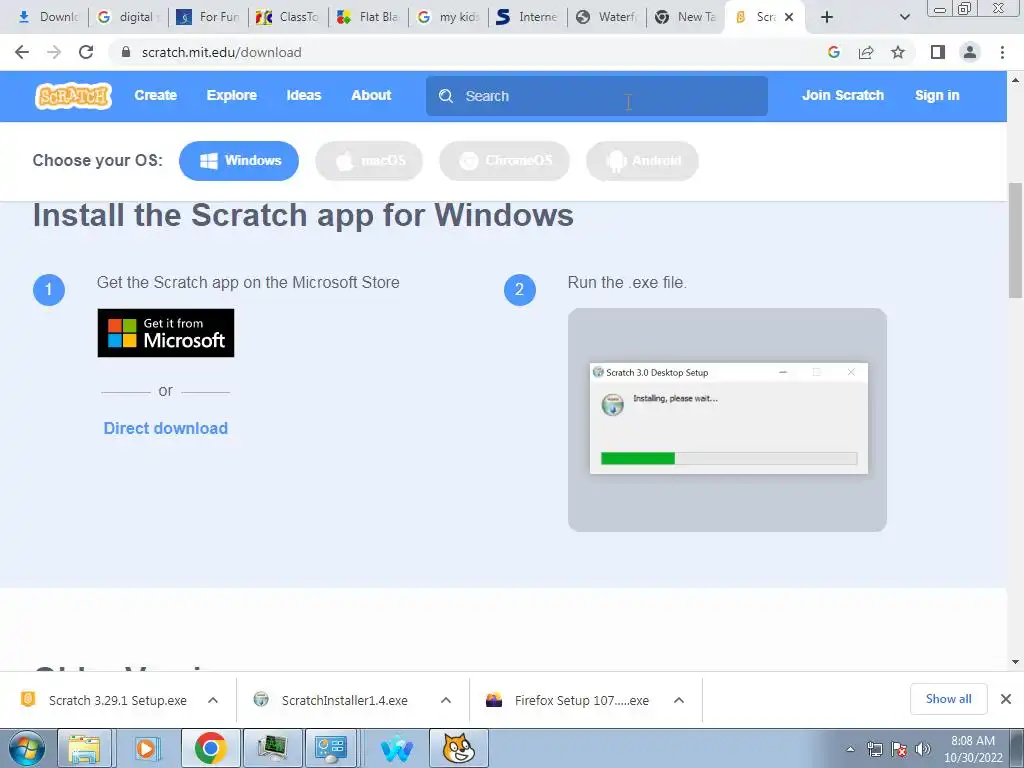The image size is (1024, 768).
Task: Switch to the Waterf tab
Action: 607,17
